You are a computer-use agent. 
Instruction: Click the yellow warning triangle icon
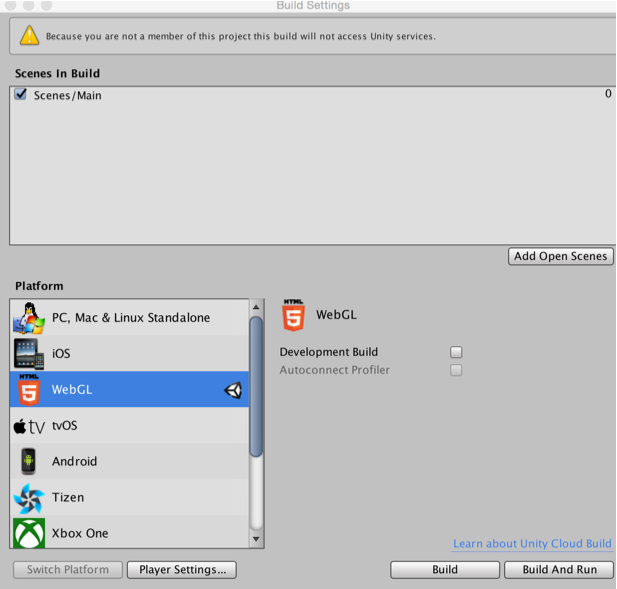click(x=30, y=36)
